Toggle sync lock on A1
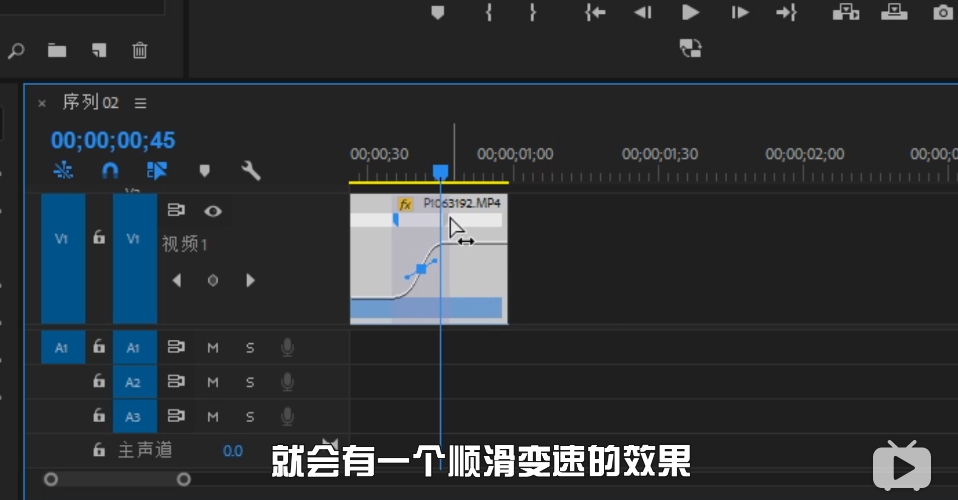958x500 pixels. coord(176,347)
